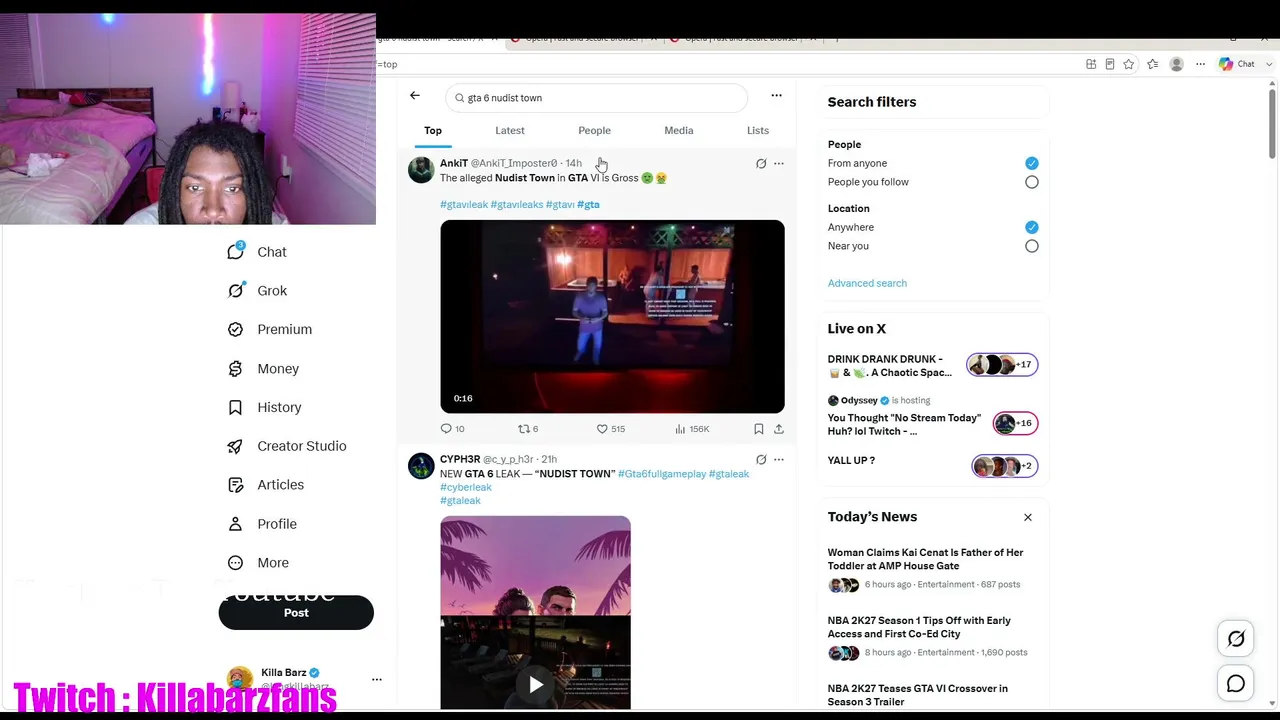Open more options on CYPH3R's post
The image size is (1280, 720).
click(779, 460)
